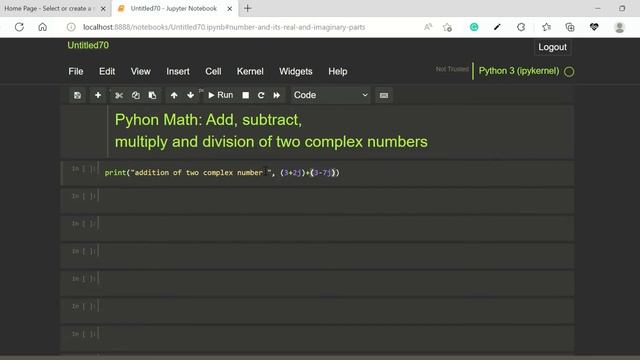Click into the print addition code cell
Screen dimensions: 640x360
pos(337,173)
